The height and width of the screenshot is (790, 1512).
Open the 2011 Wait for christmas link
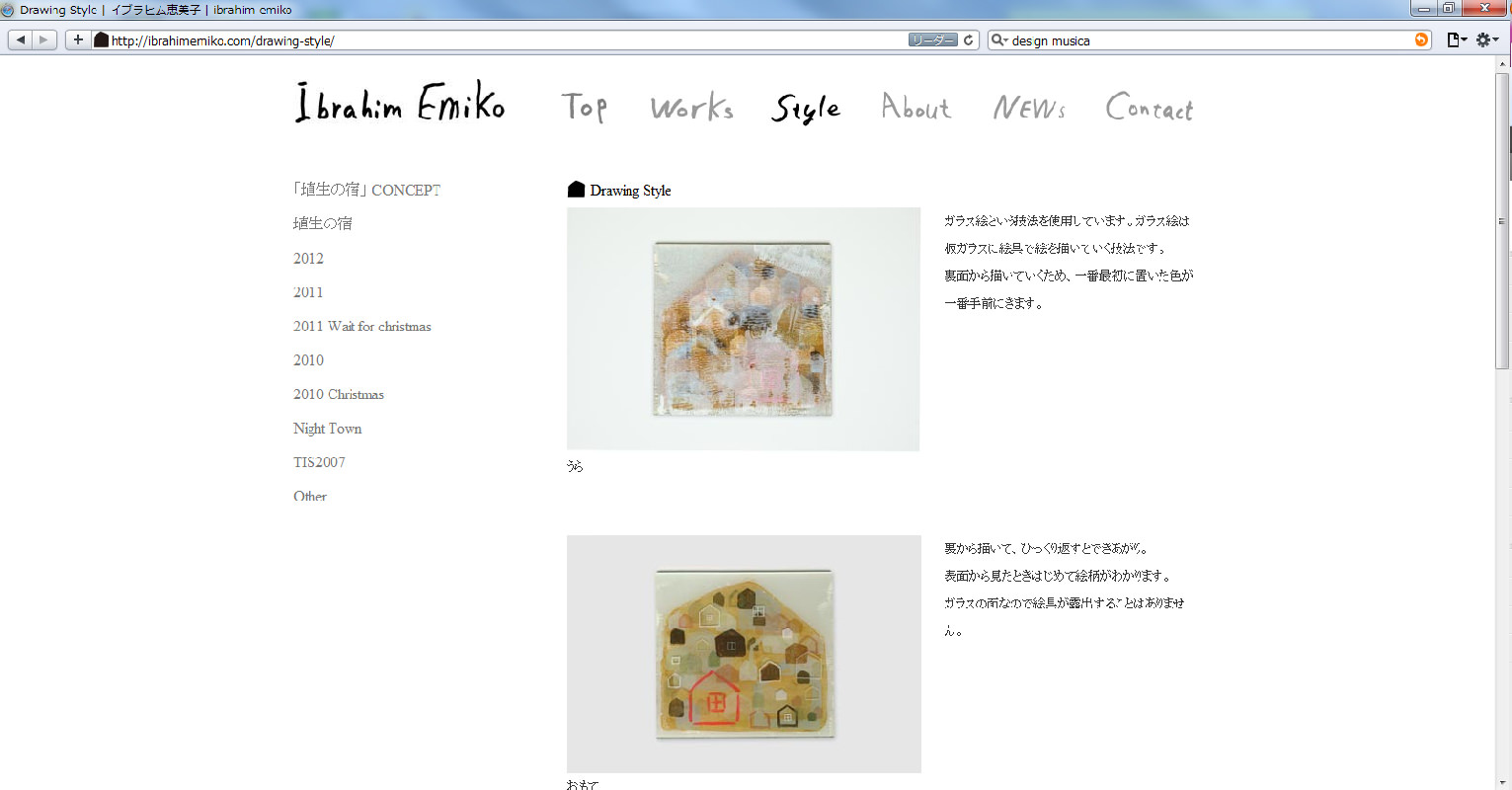click(x=361, y=326)
